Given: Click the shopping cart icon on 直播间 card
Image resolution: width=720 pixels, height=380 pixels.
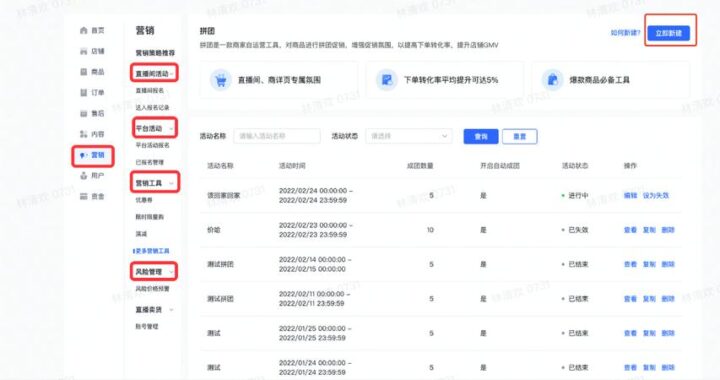Looking at the screenshot, I should point(221,80).
